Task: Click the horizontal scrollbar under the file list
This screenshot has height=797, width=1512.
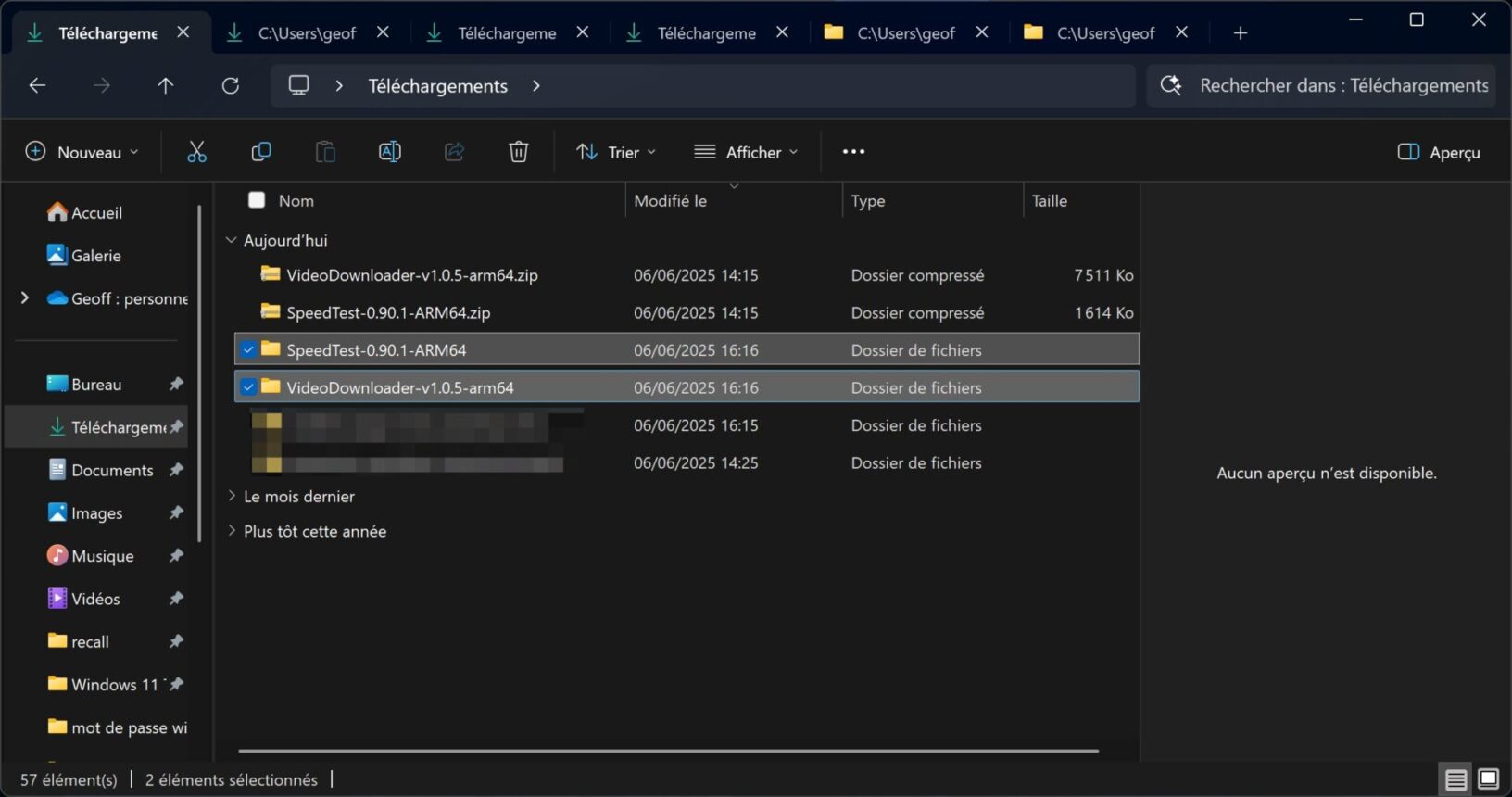Action: point(668,751)
